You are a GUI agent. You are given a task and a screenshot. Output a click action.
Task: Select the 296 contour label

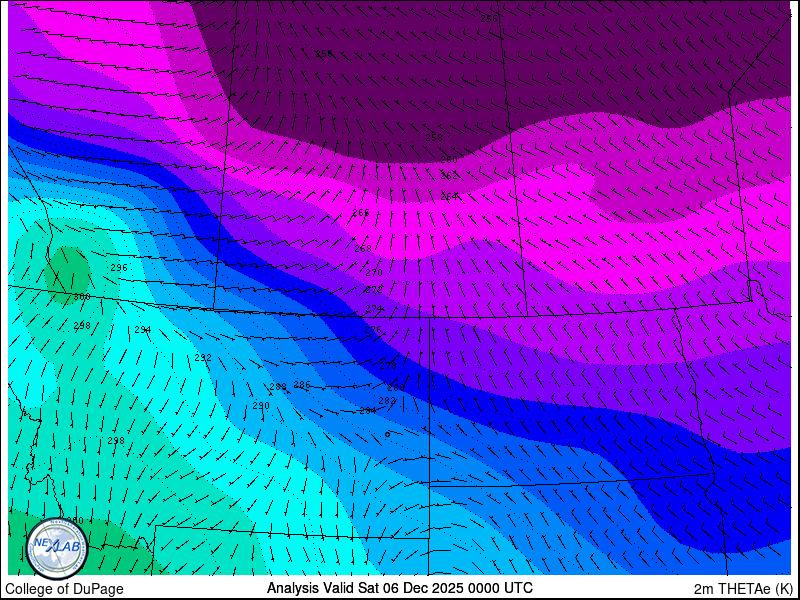click(119, 268)
